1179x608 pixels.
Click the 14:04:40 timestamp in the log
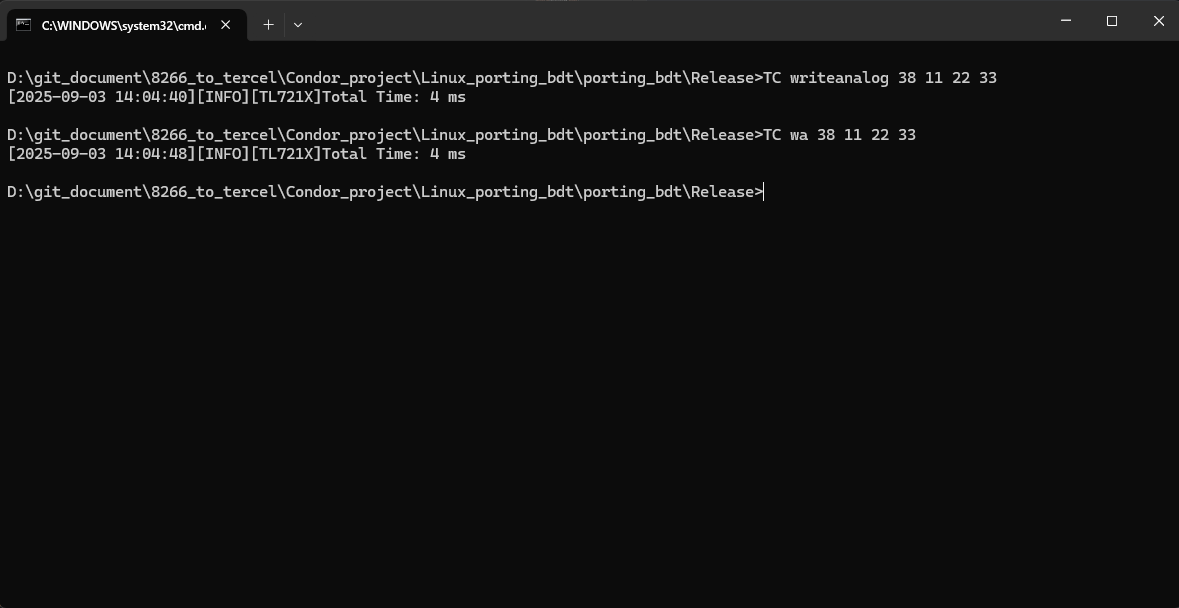click(155, 97)
